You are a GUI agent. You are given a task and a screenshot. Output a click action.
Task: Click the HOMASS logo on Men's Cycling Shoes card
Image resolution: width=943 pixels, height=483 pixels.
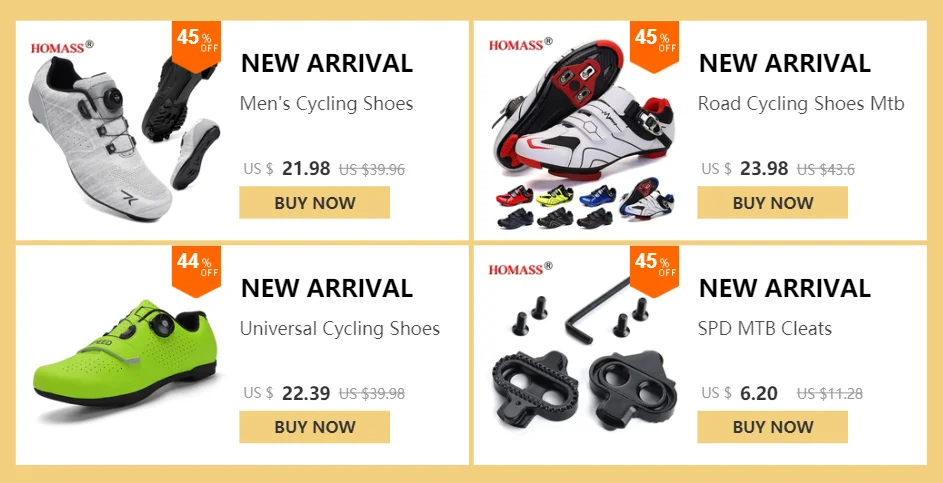click(62, 46)
